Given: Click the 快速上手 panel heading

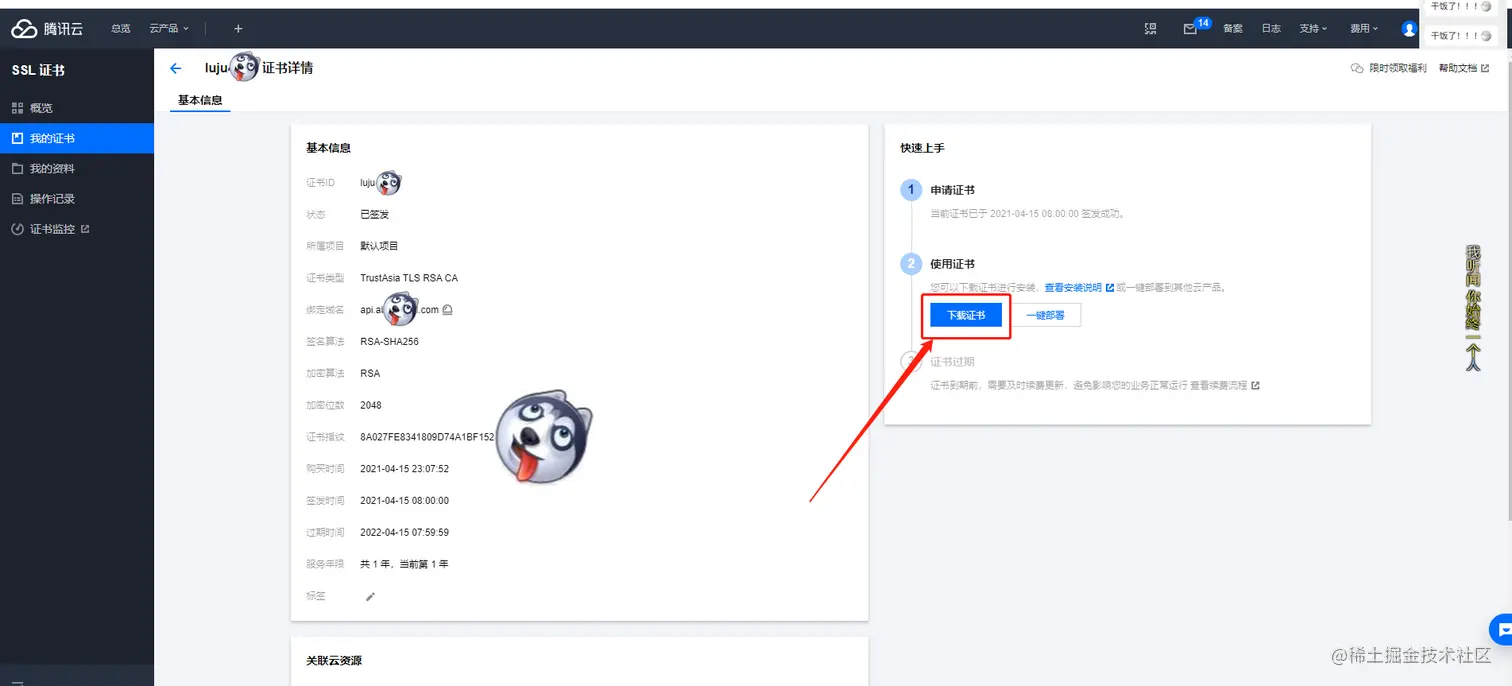Looking at the screenshot, I should click(922, 148).
